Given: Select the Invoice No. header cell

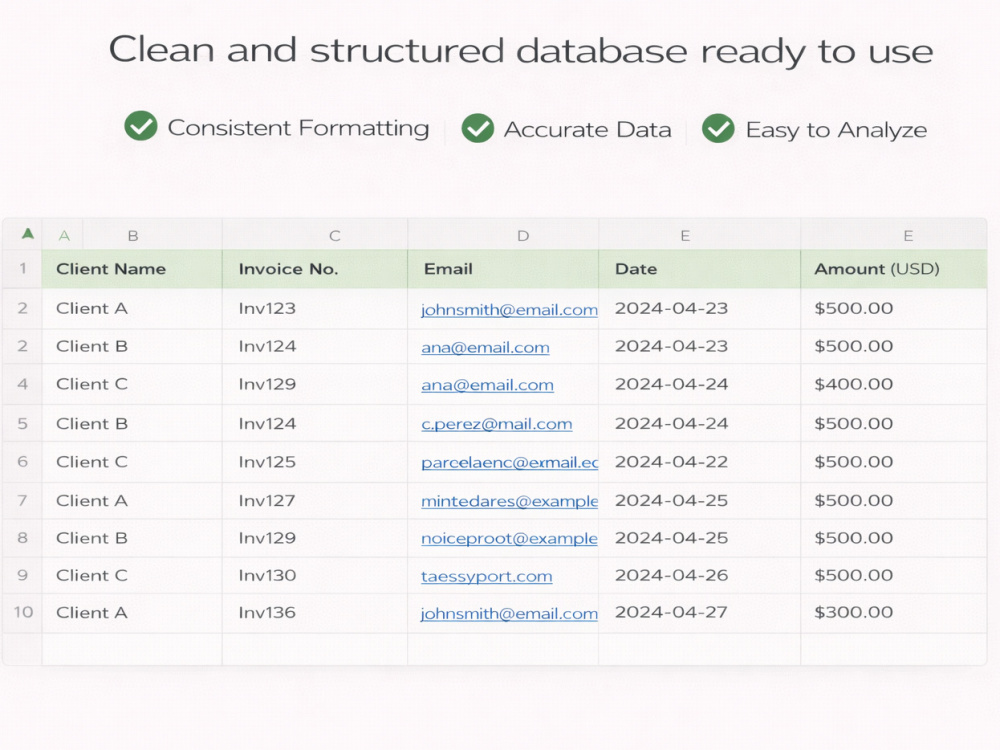Looking at the screenshot, I should [x=315, y=269].
